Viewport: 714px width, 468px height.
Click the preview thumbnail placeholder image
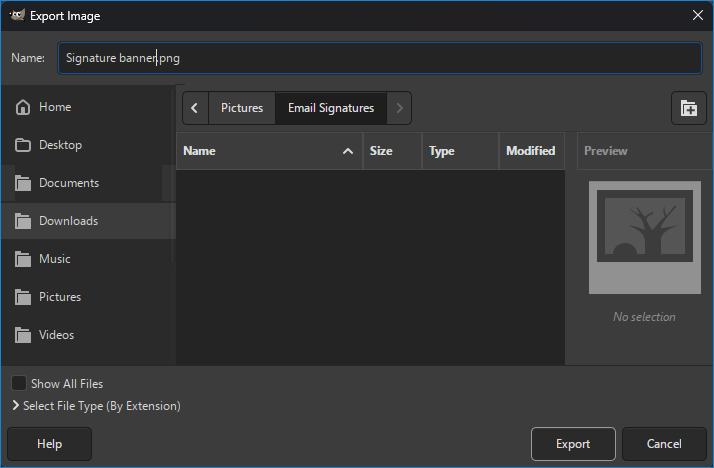644,238
